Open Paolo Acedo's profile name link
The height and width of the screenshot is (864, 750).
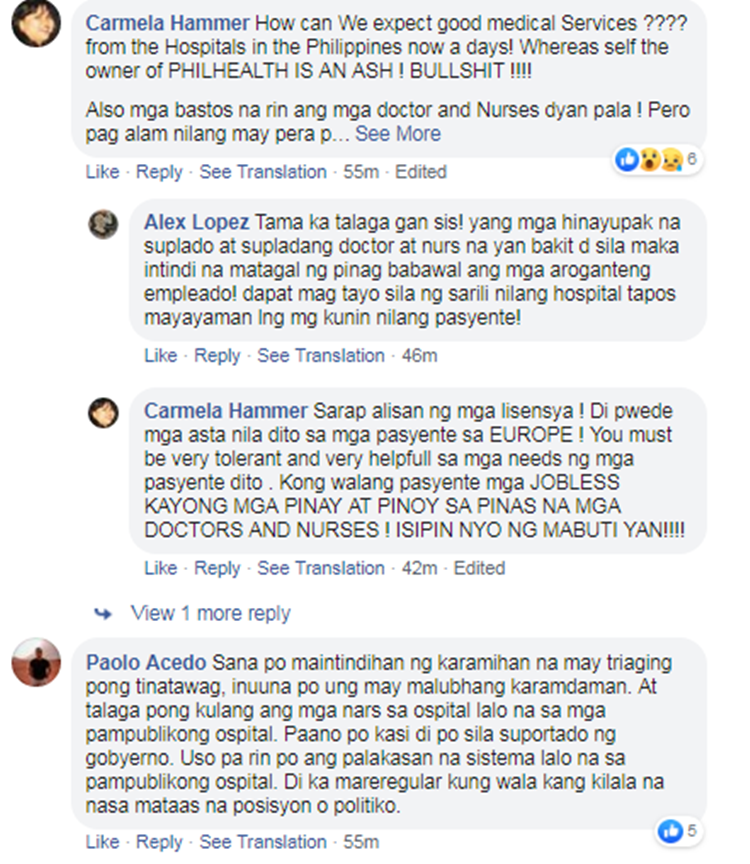[145, 662]
